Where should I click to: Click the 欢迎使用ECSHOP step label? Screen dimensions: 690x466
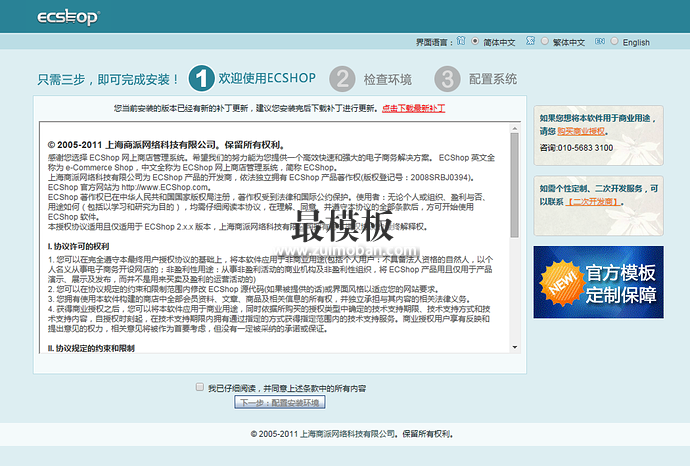point(267,78)
